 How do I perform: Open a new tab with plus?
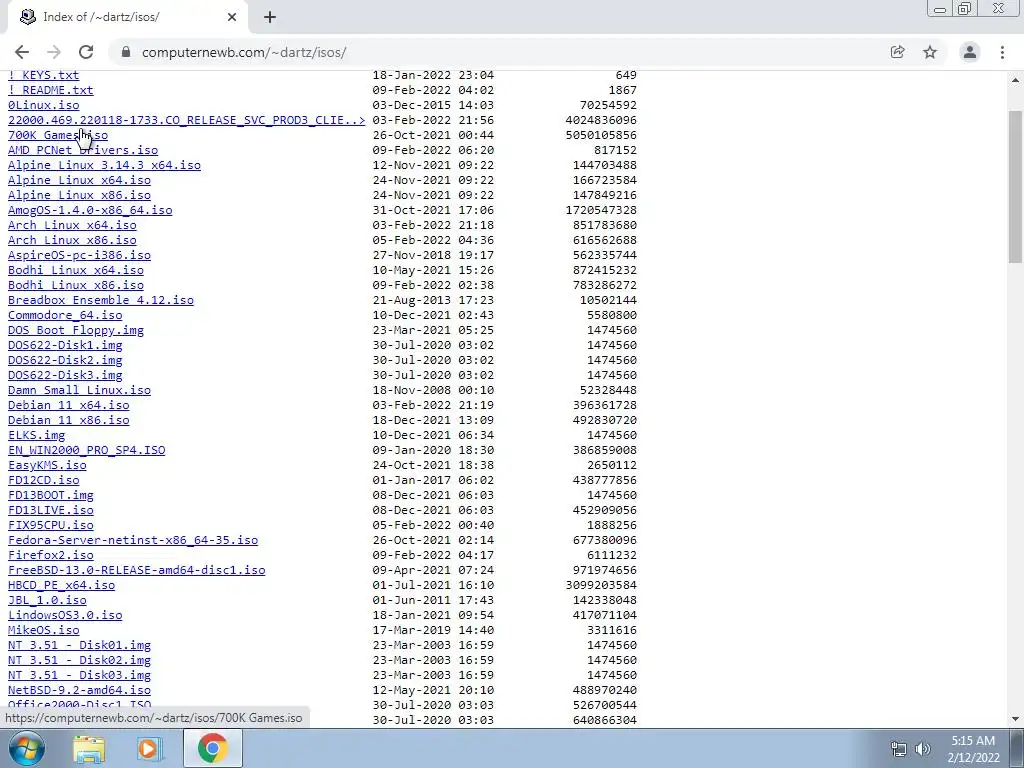(x=270, y=17)
